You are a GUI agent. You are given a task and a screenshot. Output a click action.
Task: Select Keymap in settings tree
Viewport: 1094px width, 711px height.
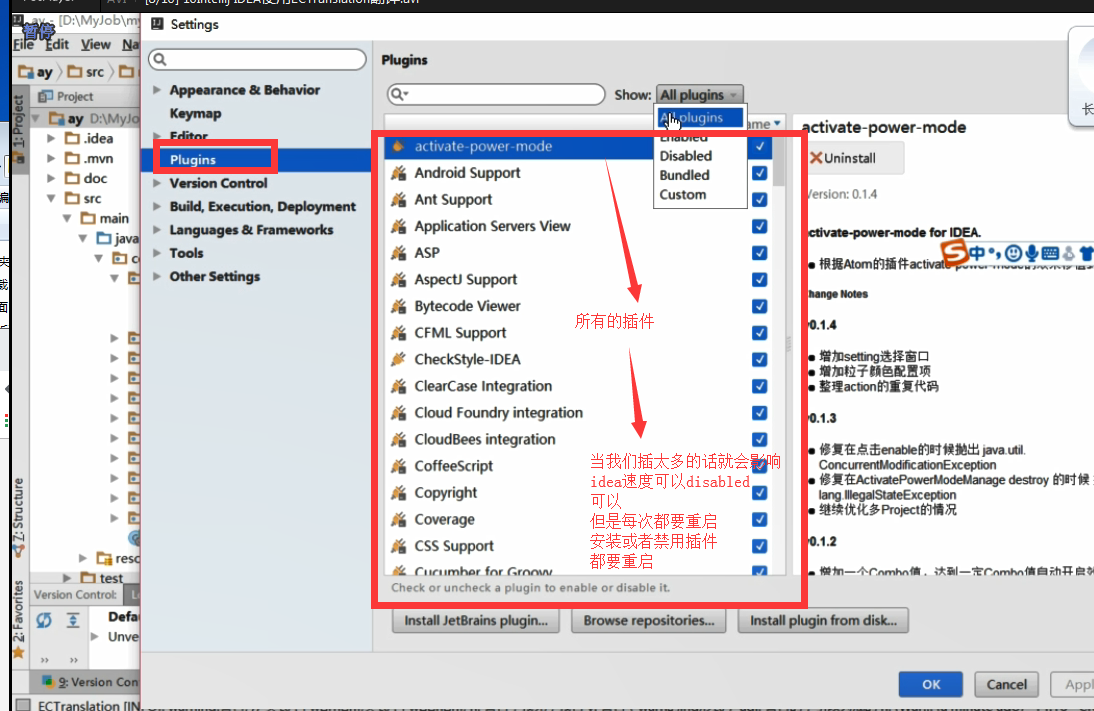195,113
